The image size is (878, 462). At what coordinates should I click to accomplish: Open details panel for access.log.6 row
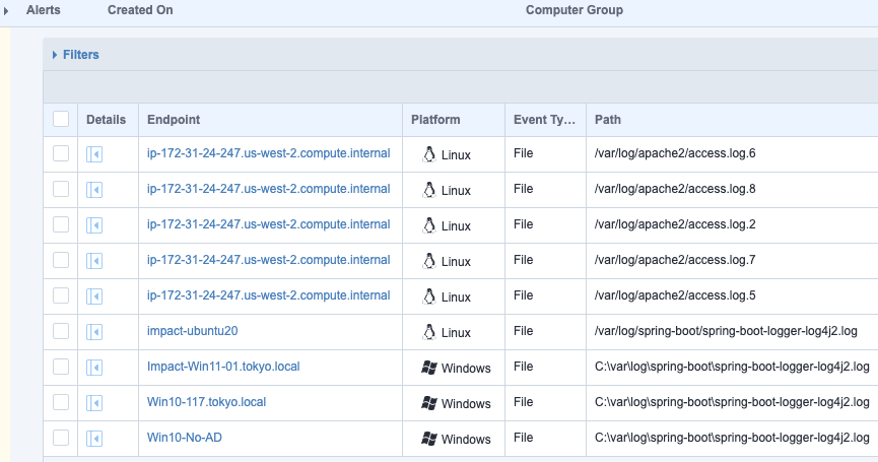click(x=94, y=154)
